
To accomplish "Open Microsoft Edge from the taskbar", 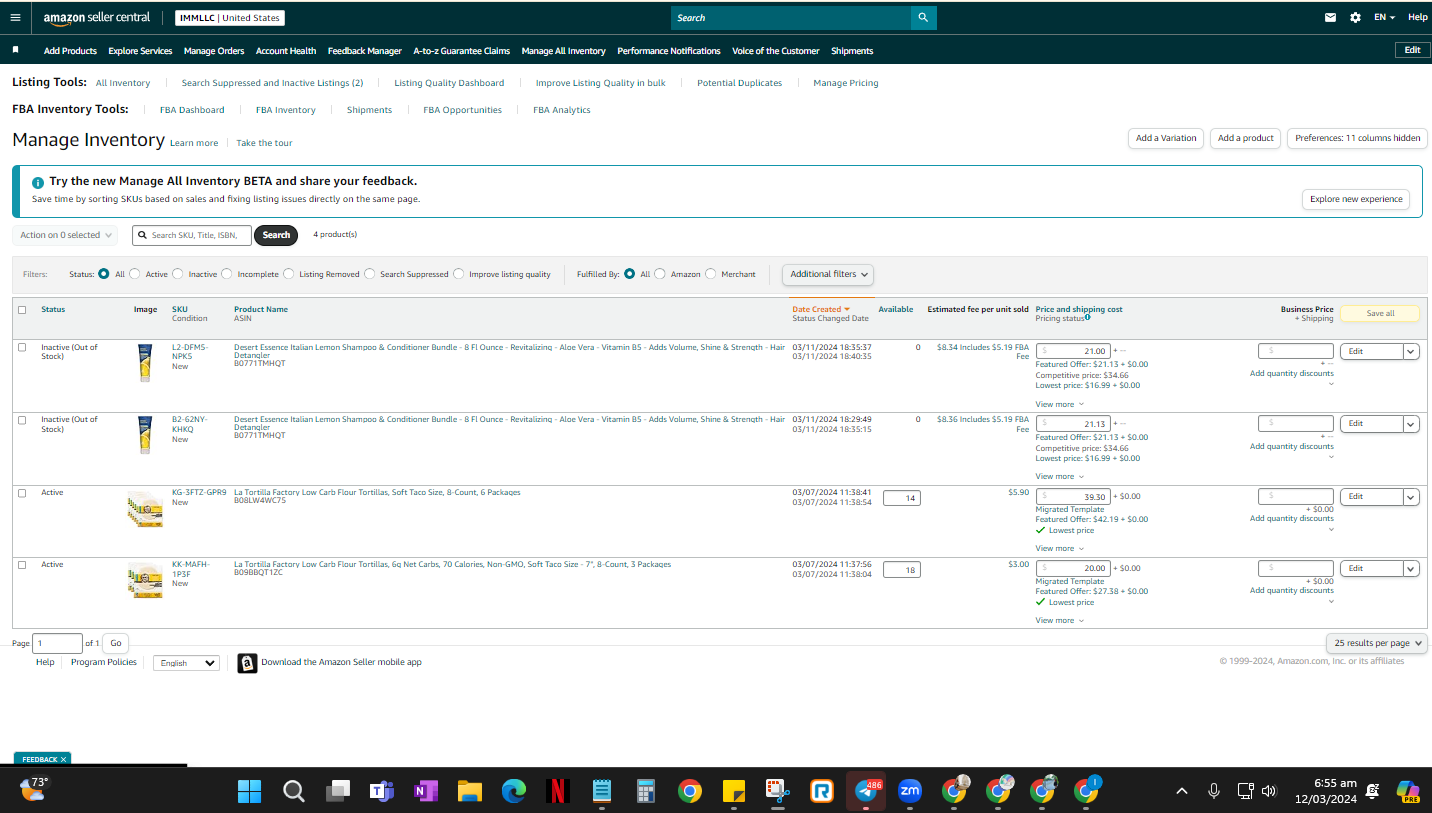I will 513,792.
